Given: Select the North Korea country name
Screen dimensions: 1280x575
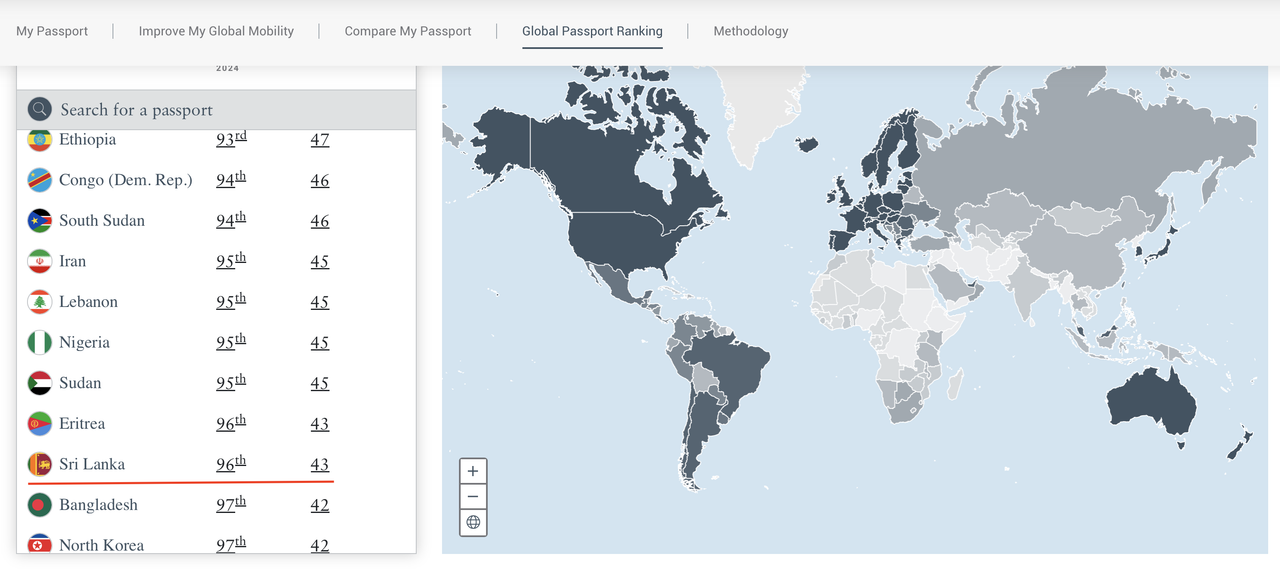Looking at the screenshot, I should [101, 545].
